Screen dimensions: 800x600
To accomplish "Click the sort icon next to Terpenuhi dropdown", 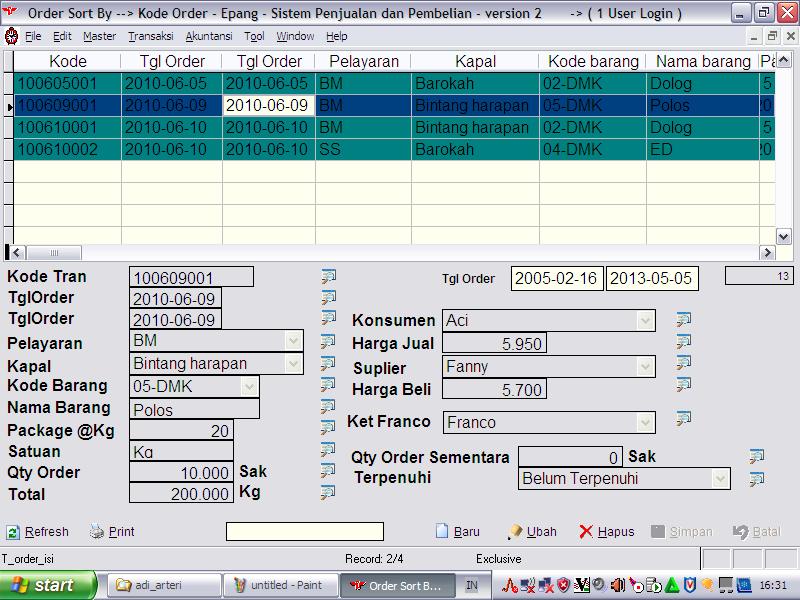I will [x=757, y=479].
